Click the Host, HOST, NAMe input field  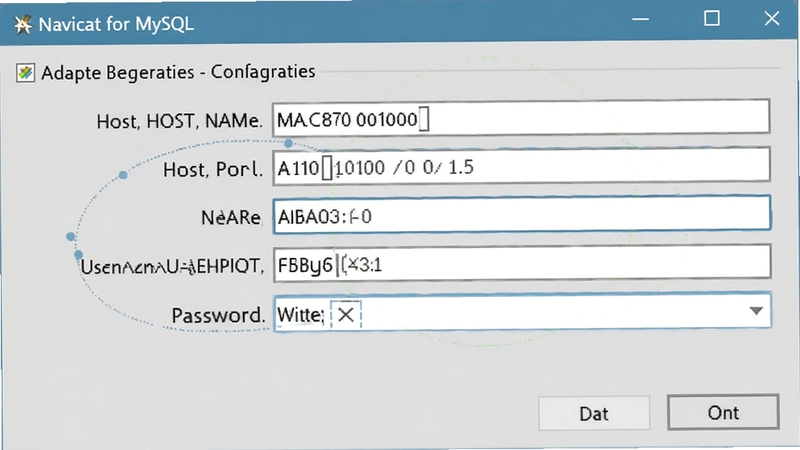click(x=521, y=117)
